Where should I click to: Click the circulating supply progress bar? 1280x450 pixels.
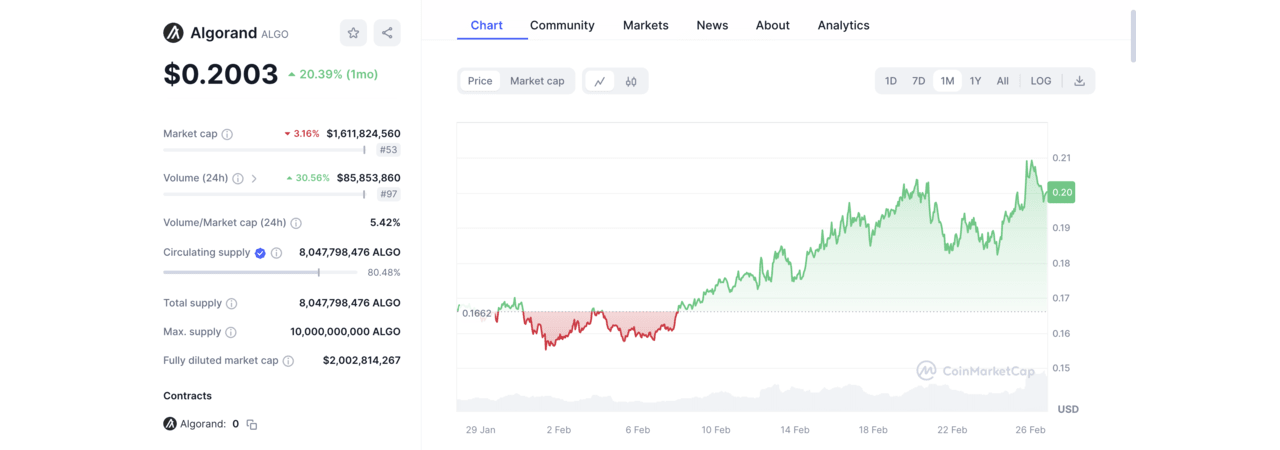coord(260,272)
